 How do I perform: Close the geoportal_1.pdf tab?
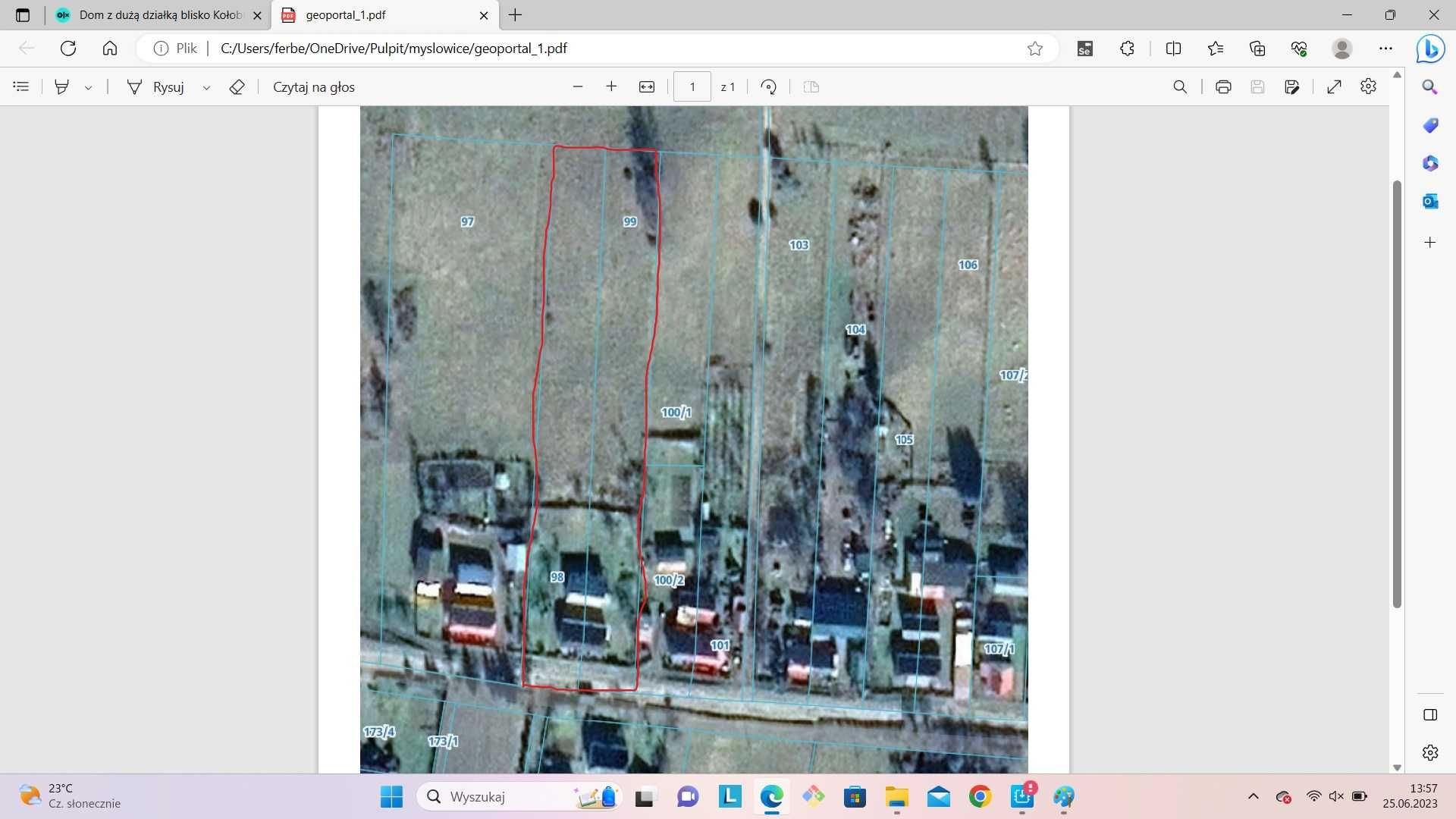click(x=484, y=15)
